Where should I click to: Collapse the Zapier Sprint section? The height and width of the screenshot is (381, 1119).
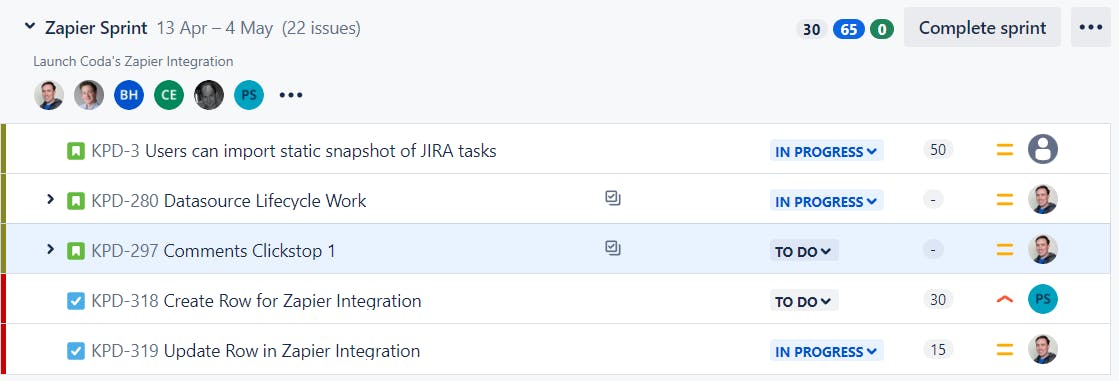(x=30, y=27)
